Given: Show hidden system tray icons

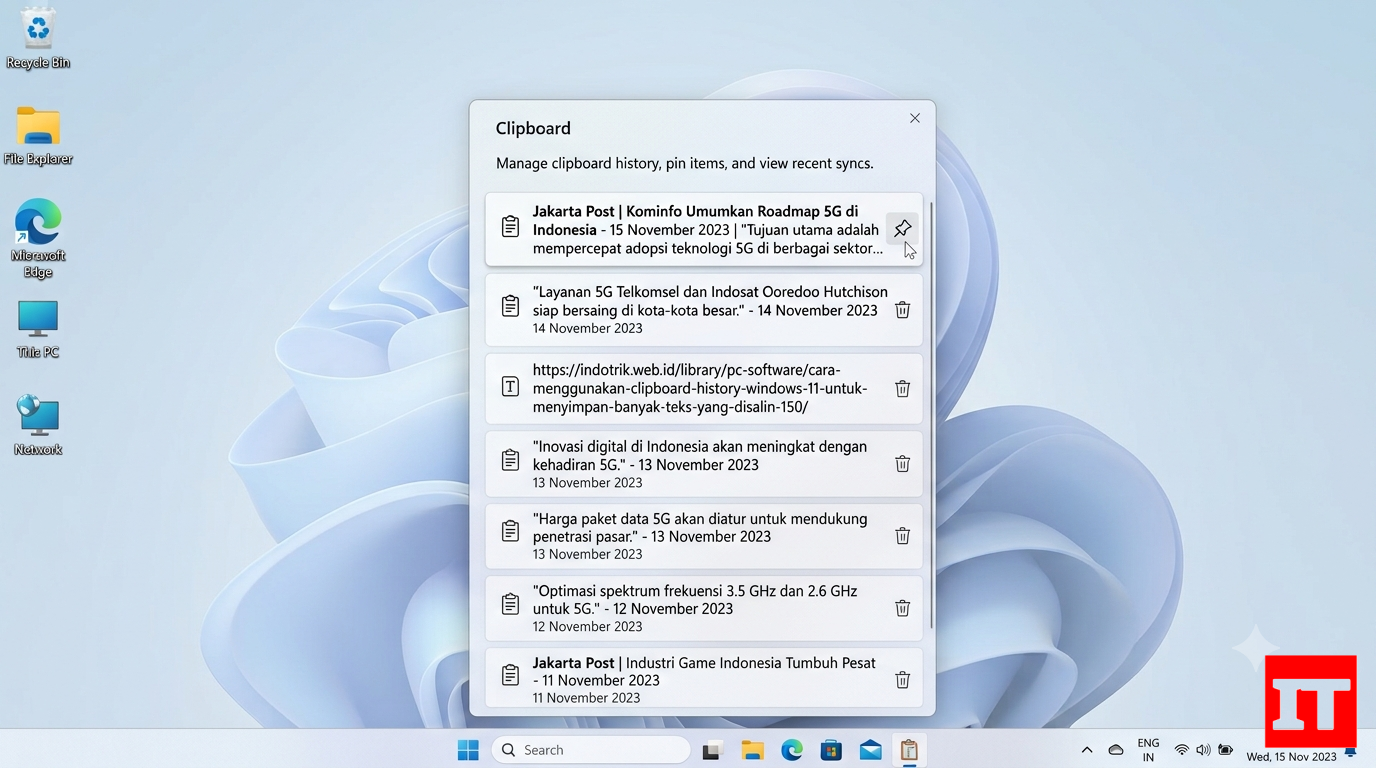Looking at the screenshot, I should click(1087, 750).
